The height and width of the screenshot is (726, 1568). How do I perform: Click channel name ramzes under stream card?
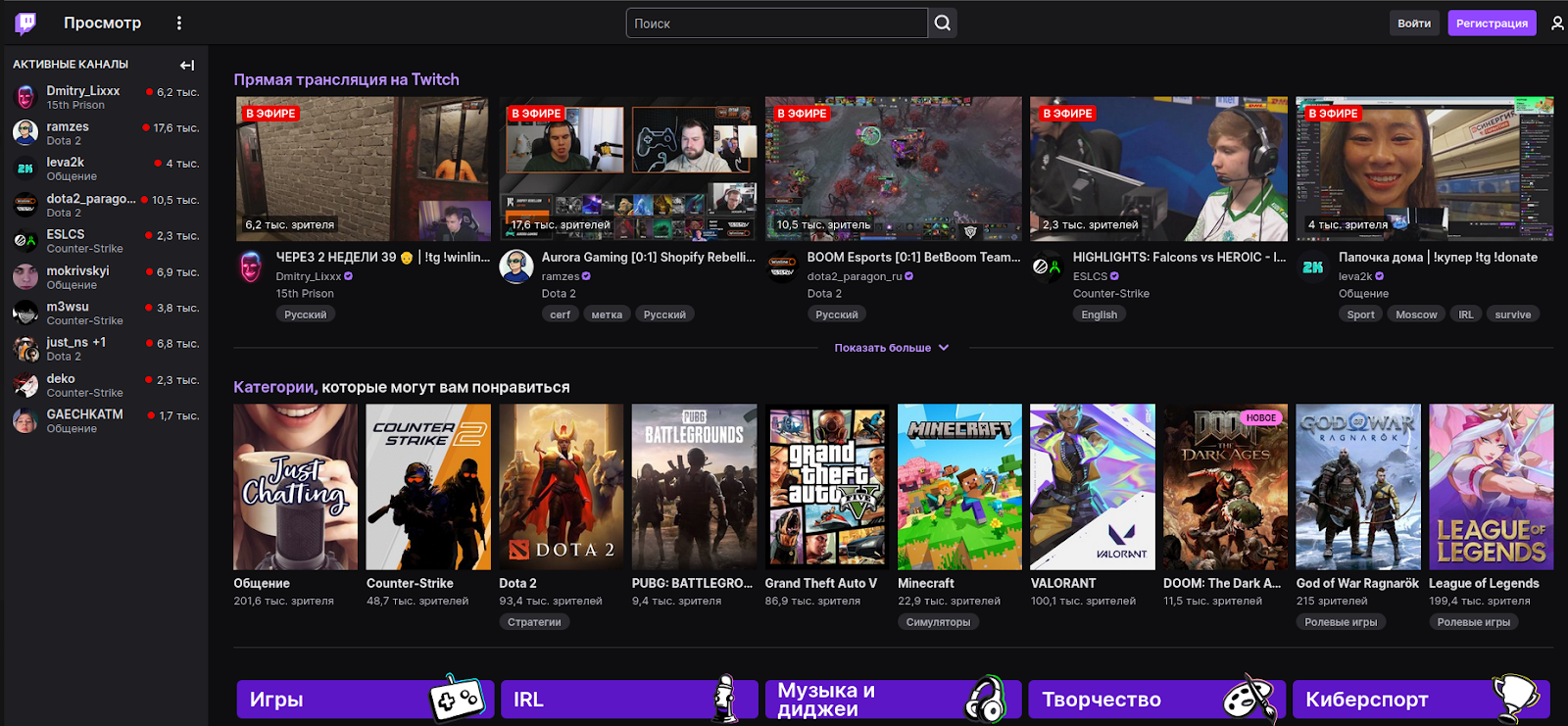pyautogui.click(x=560, y=276)
